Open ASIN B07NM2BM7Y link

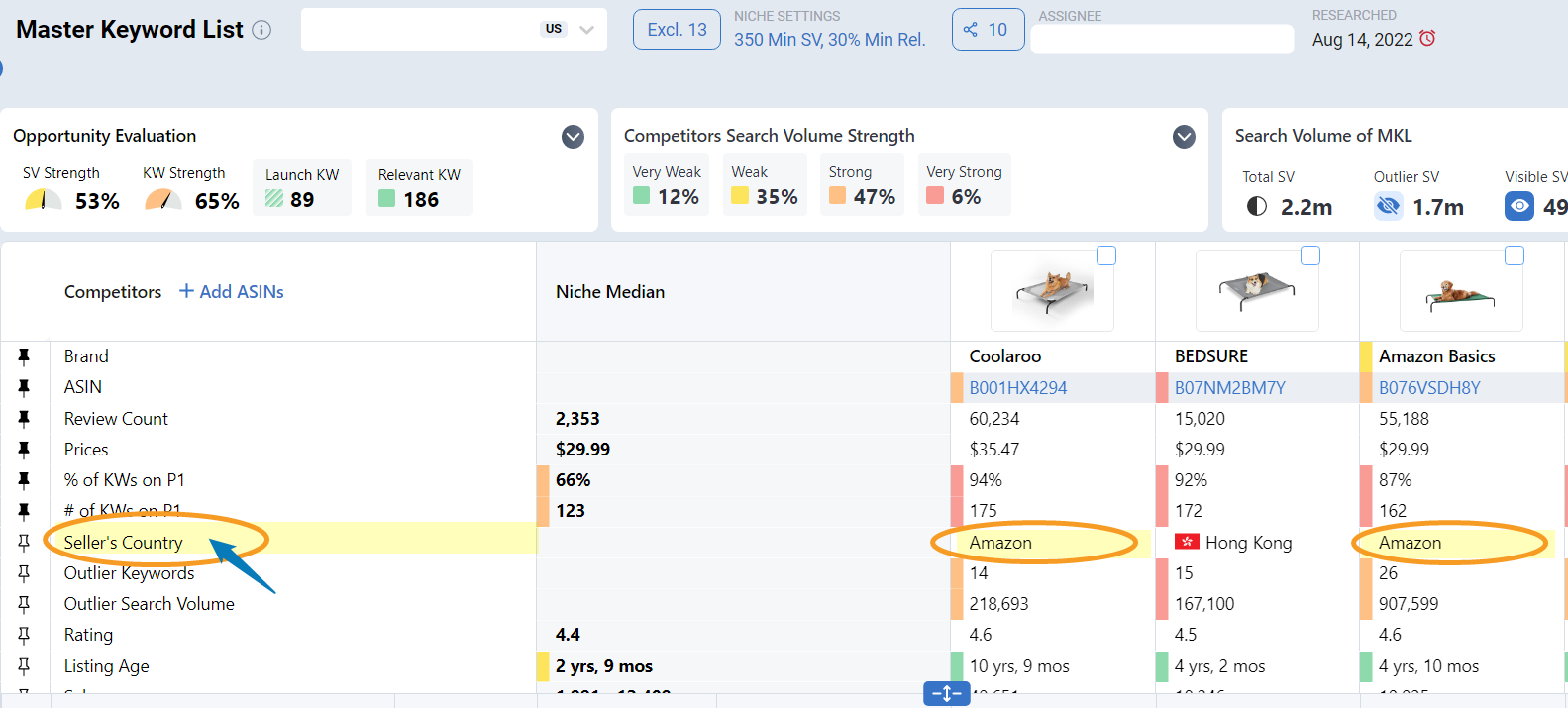pyautogui.click(x=1230, y=388)
